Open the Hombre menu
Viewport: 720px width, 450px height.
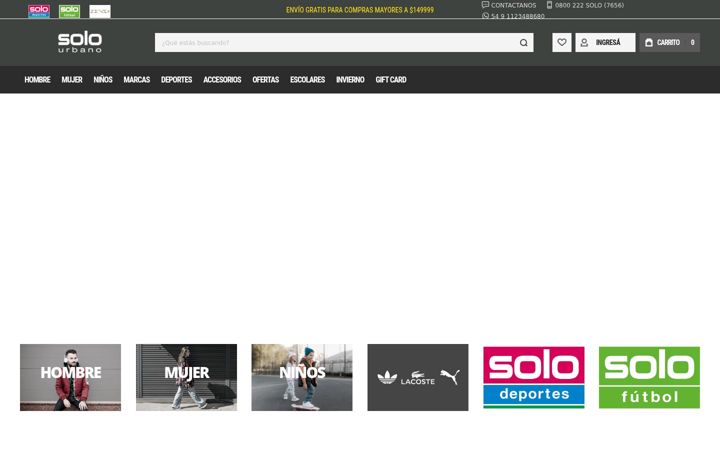pos(37,79)
